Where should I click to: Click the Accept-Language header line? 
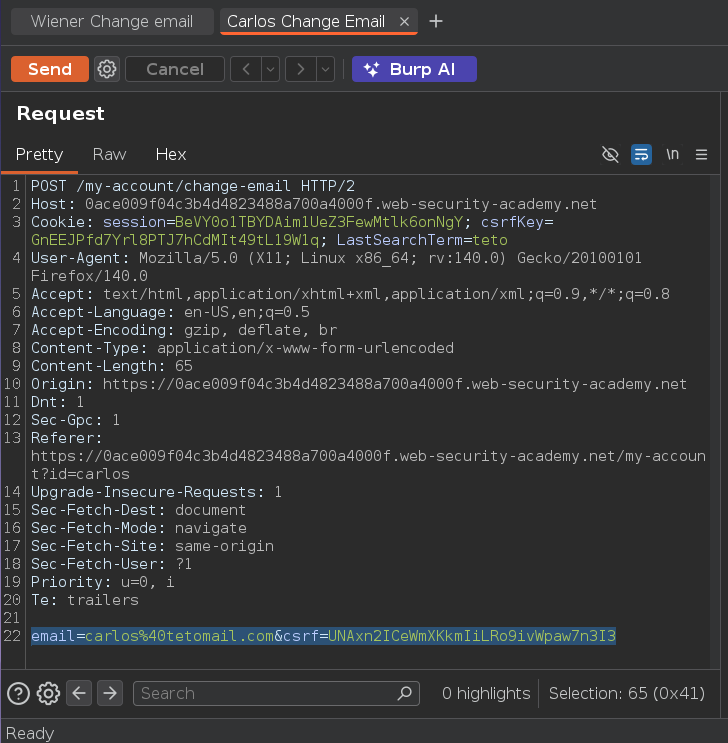point(170,312)
